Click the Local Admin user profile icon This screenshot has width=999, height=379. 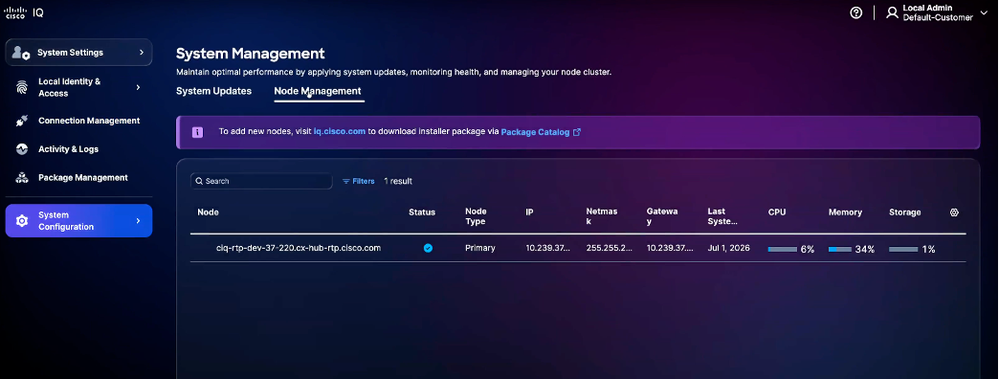click(x=892, y=13)
